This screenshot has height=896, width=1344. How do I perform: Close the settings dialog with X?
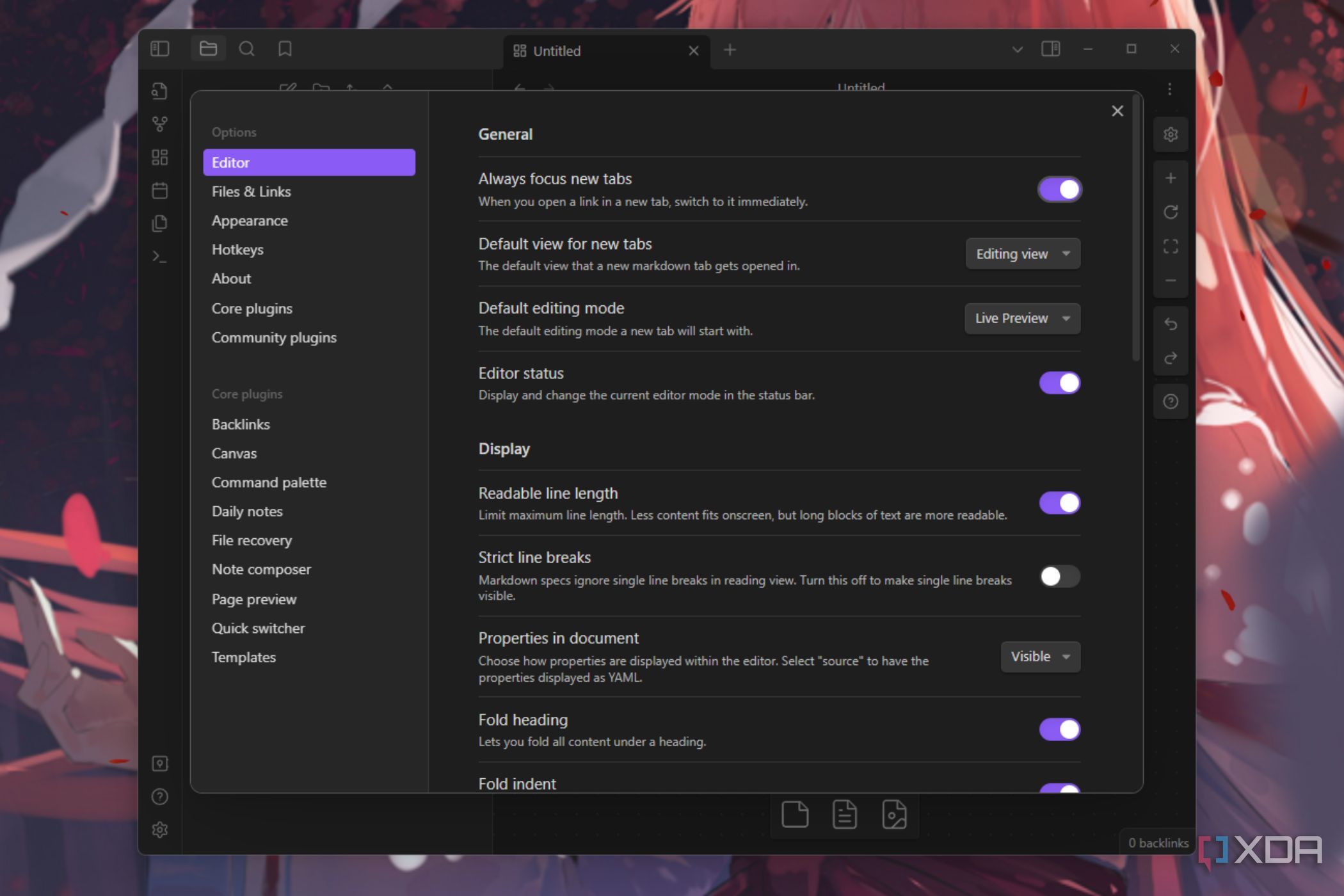coord(1117,111)
